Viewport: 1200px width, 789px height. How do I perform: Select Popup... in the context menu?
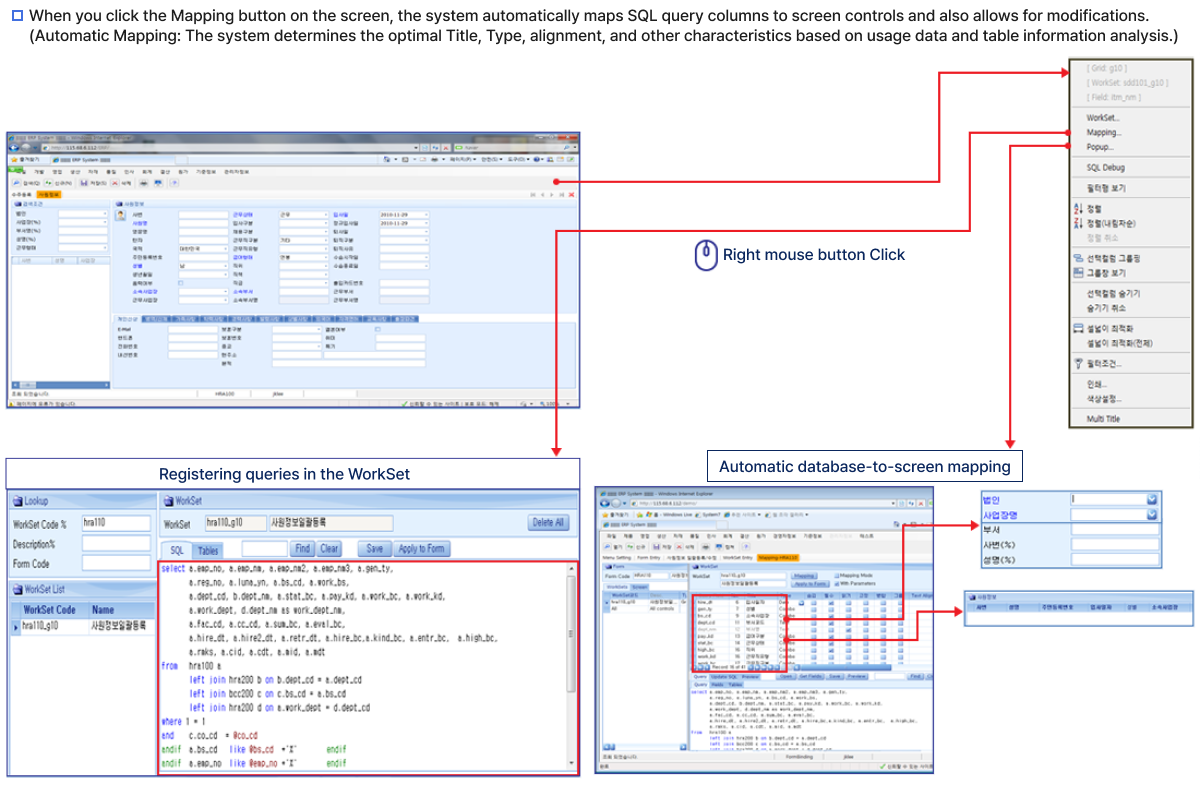point(1100,147)
